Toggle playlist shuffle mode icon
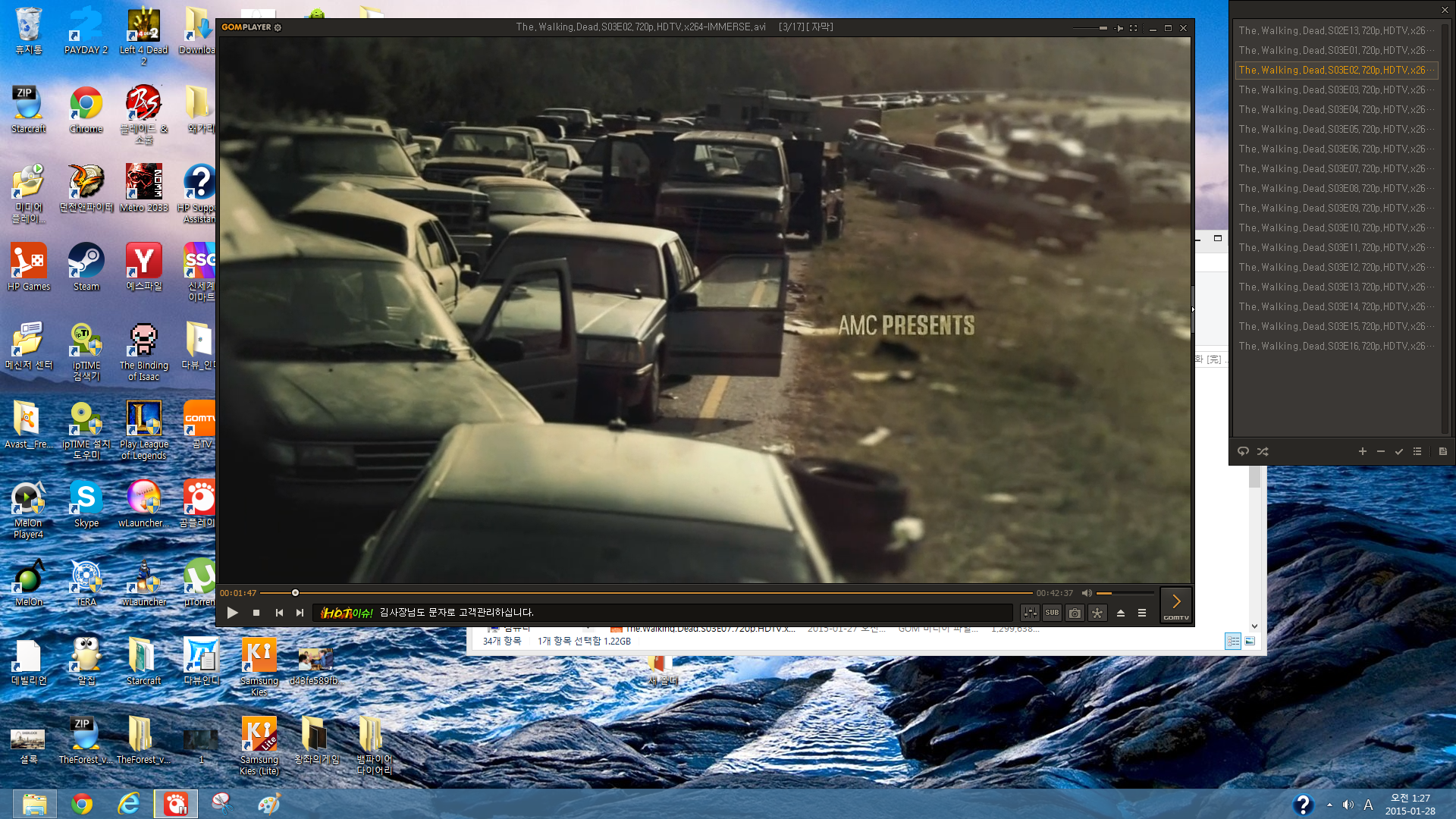 click(1263, 451)
